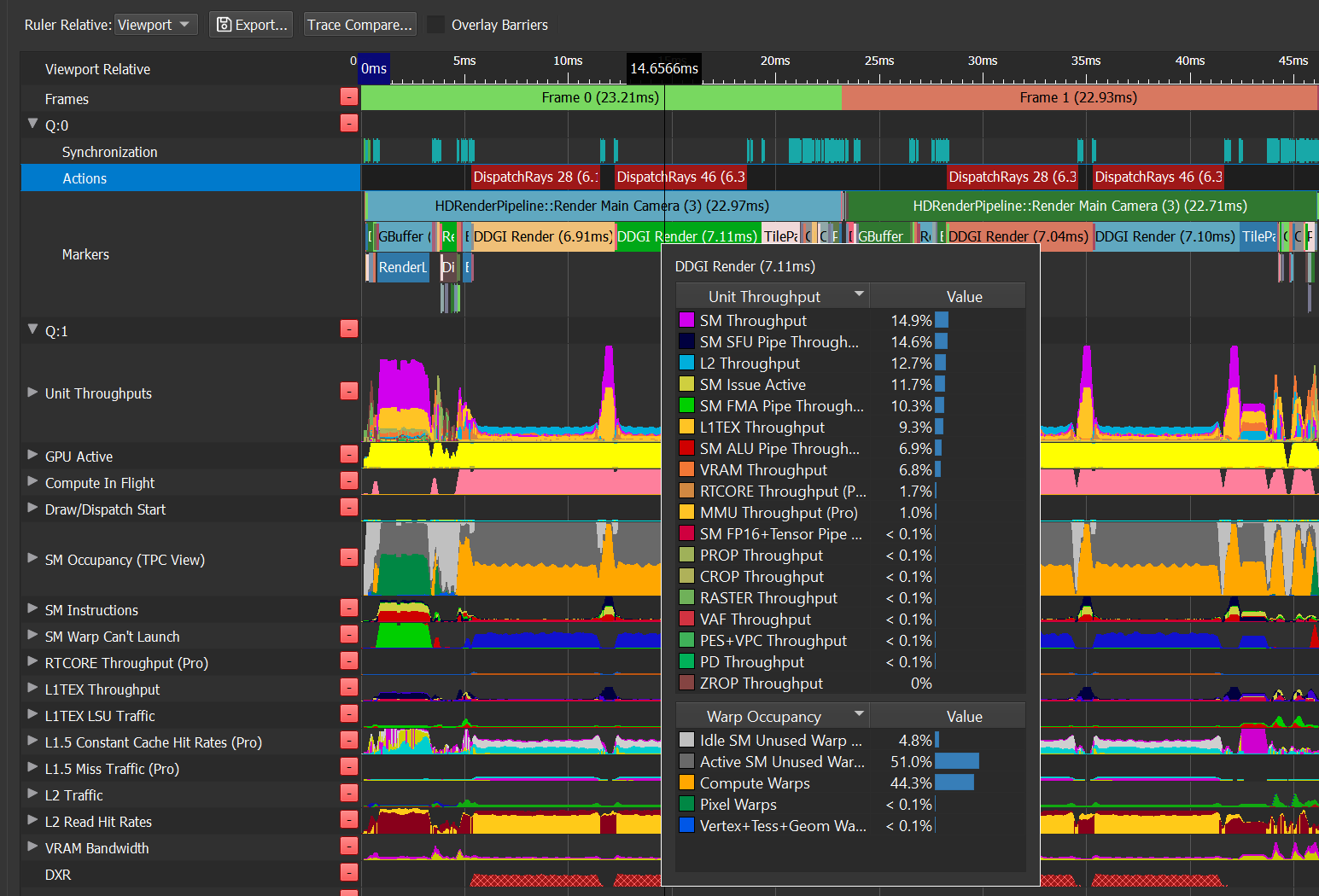Screen dimensions: 1319x896
Task: Select the Actions row
Action: [85, 178]
